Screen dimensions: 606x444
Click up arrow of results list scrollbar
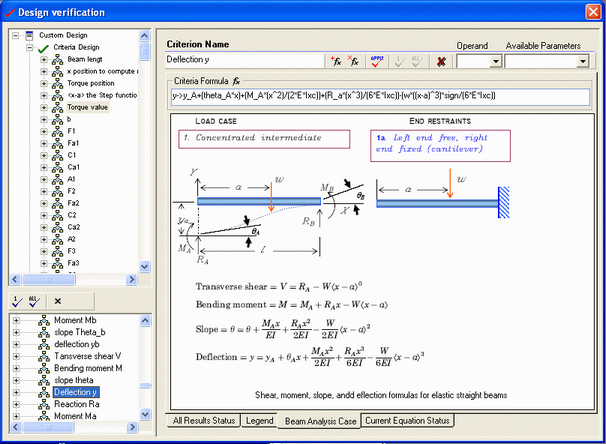tap(145, 320)
